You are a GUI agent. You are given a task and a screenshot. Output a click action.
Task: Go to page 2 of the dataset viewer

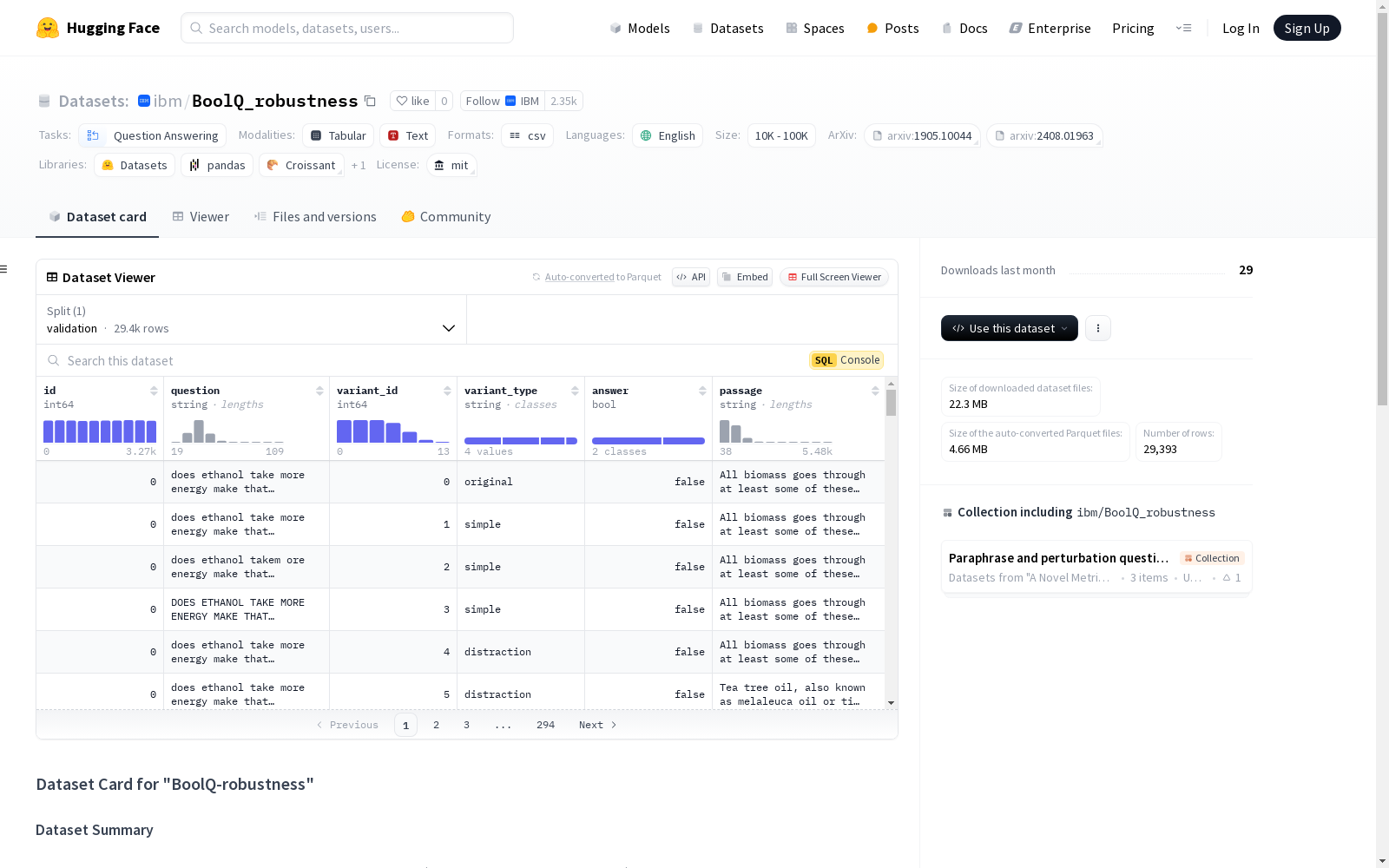[x=436, y=725]
